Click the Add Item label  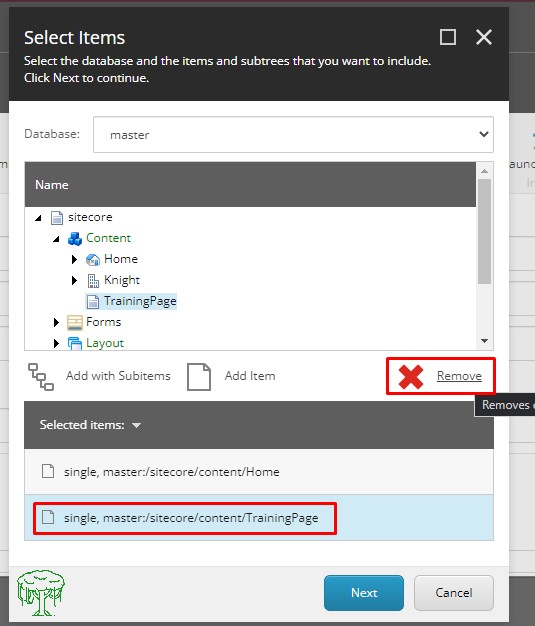[250, 376]
